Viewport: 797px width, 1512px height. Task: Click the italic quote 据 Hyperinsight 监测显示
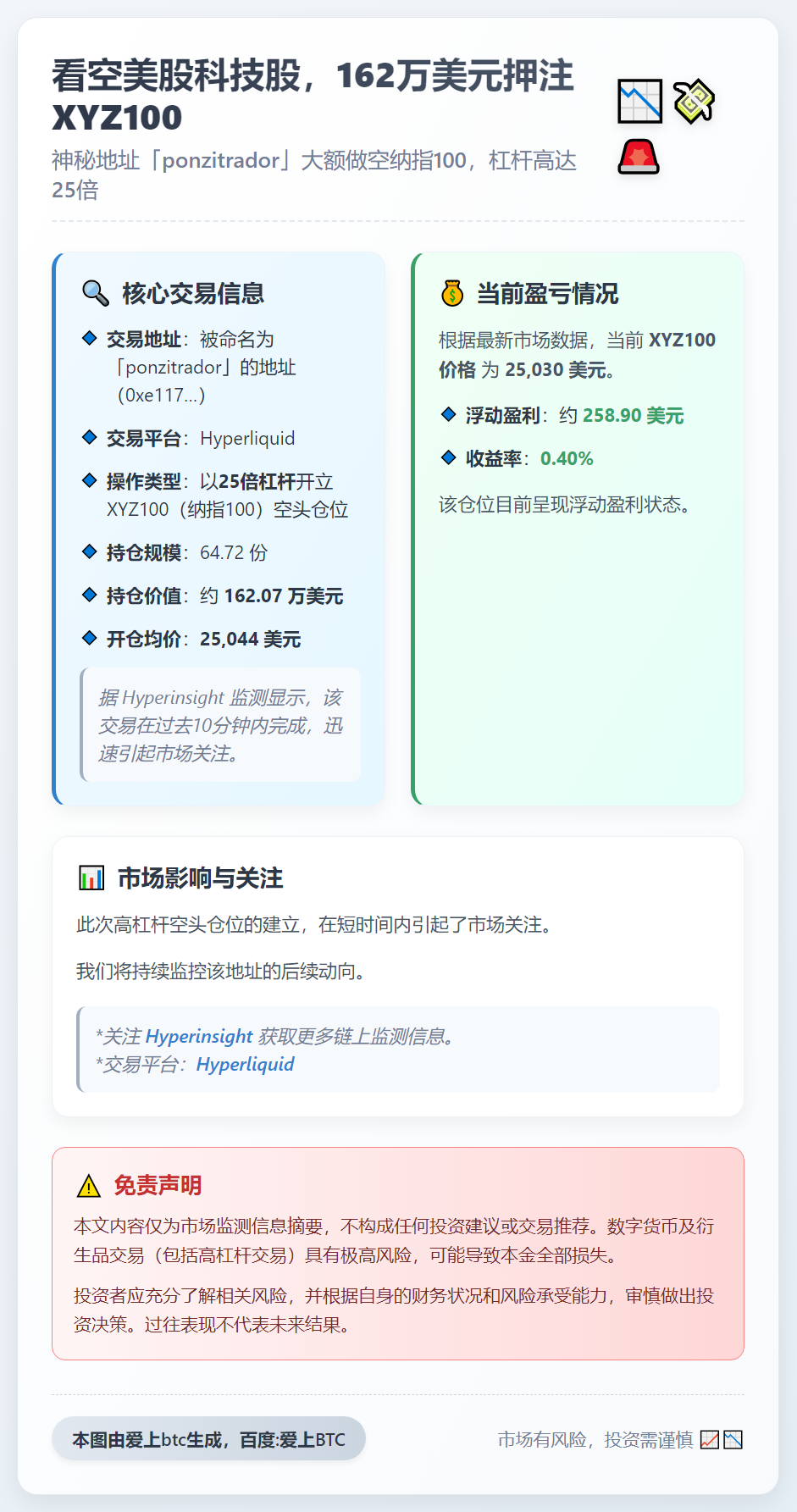pyautogui.click(x=221, y=725)
